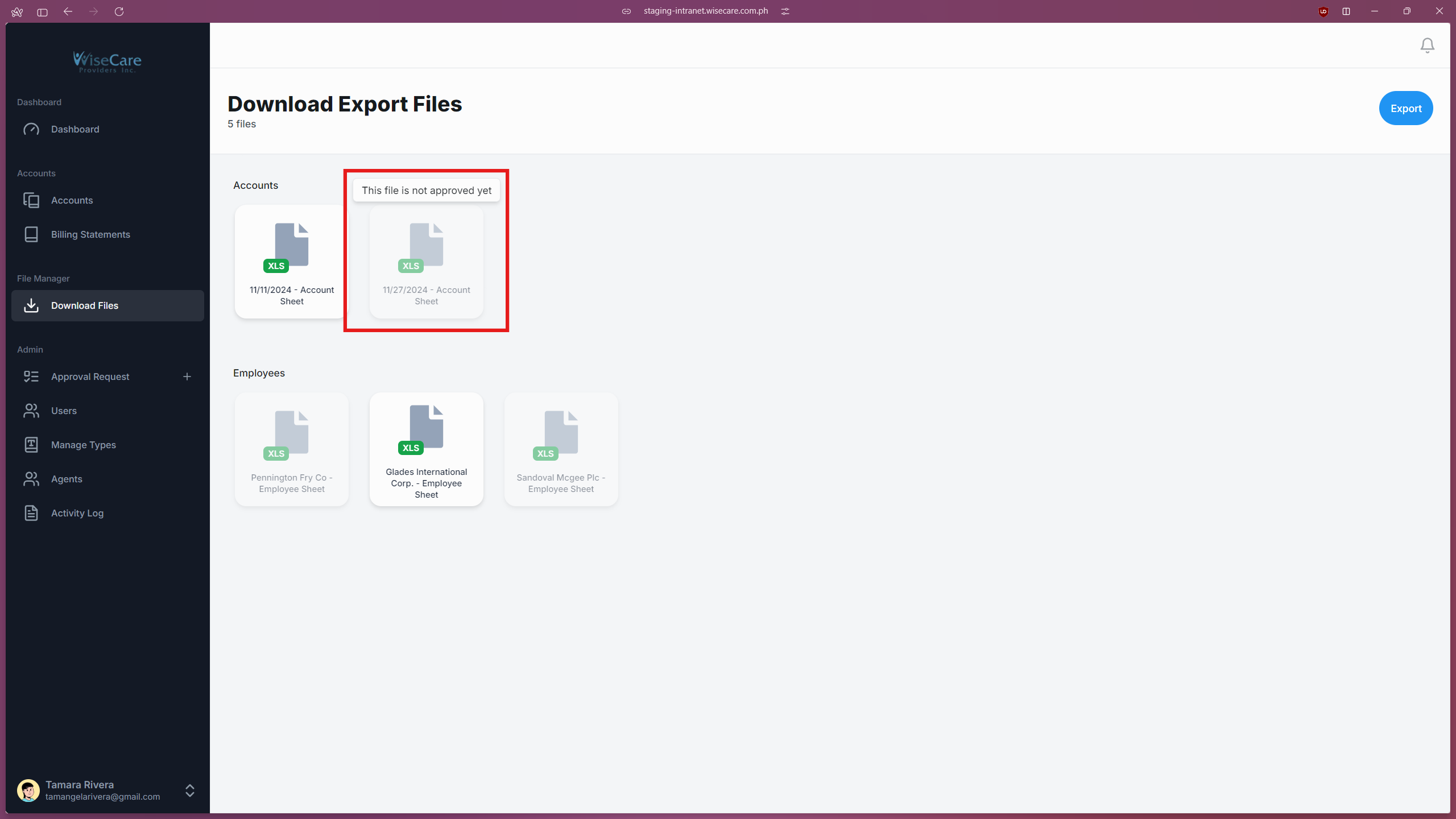
Task: Open Manage Types using its icon
Action: pyautogui.click(x=31, y=445)
